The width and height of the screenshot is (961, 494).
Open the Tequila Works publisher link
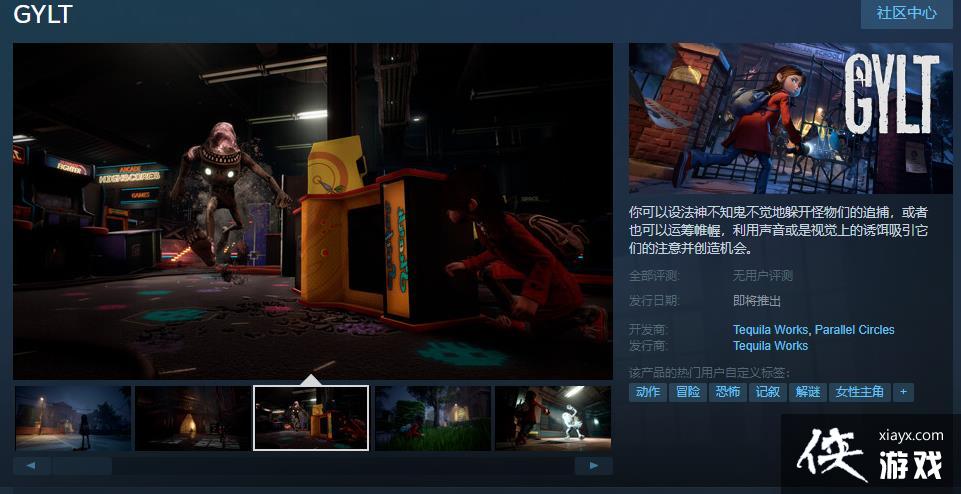coord(770,346)
